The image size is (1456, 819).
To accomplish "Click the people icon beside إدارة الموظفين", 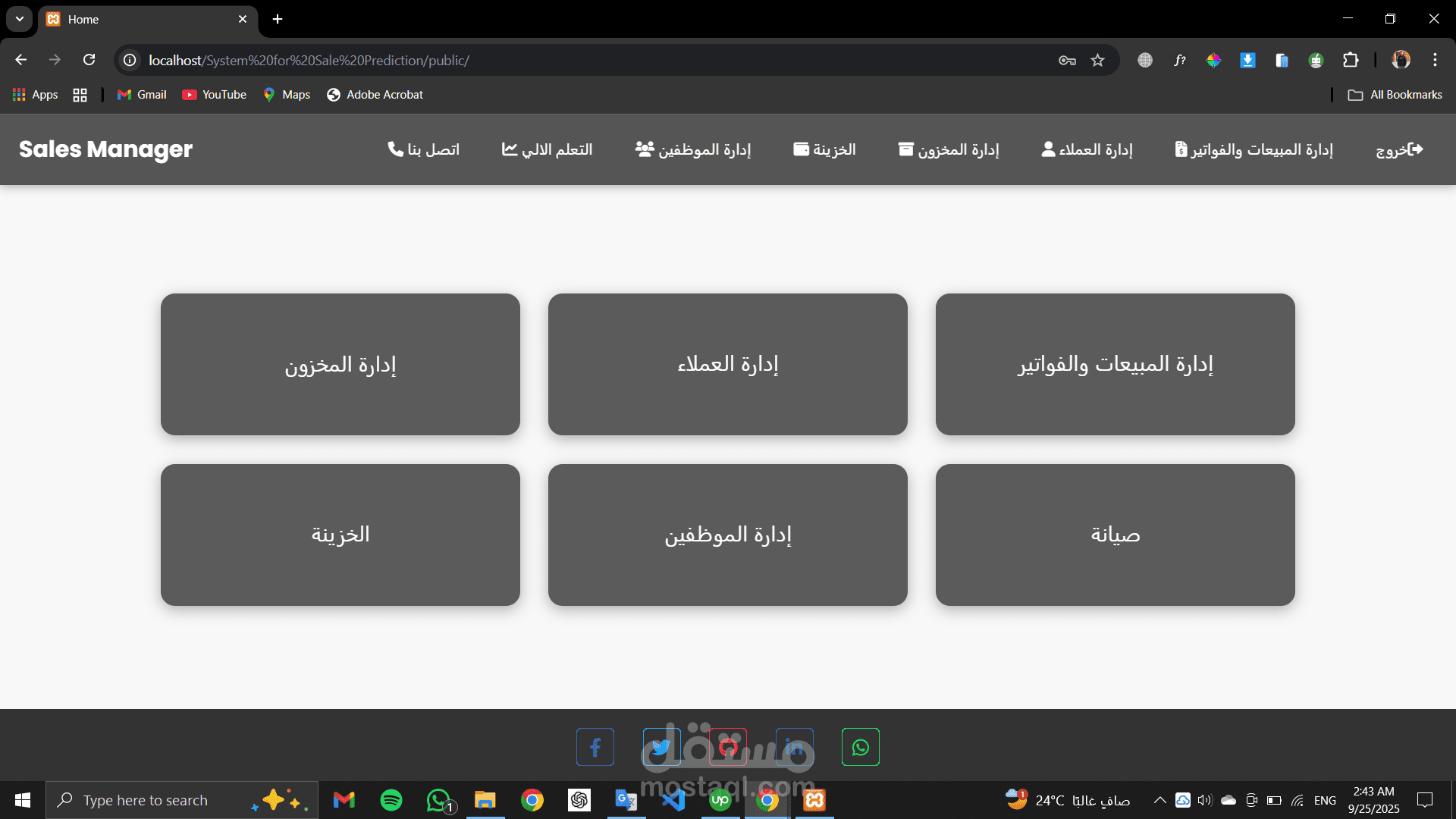I will [644, 149].
